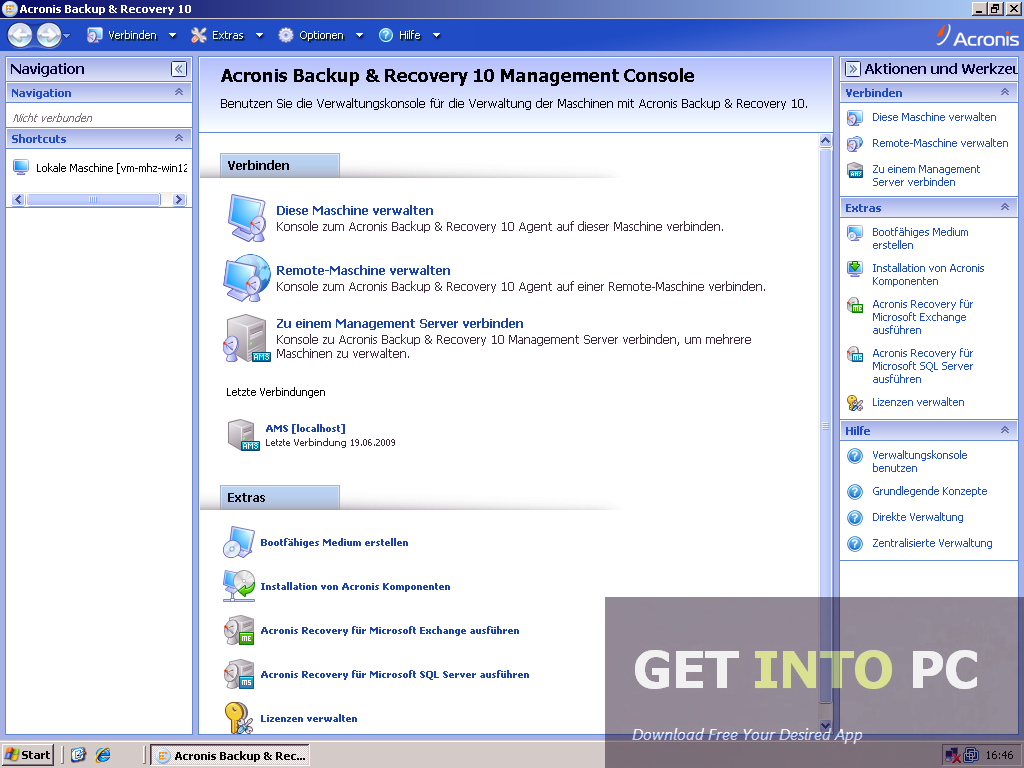Click the Windows Start button
This screenshot has width=1024, height=768.
click(x=27, y=755)
